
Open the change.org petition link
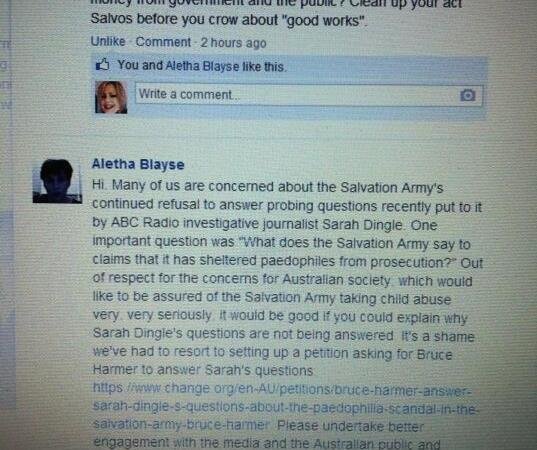(x=284, y=407)
